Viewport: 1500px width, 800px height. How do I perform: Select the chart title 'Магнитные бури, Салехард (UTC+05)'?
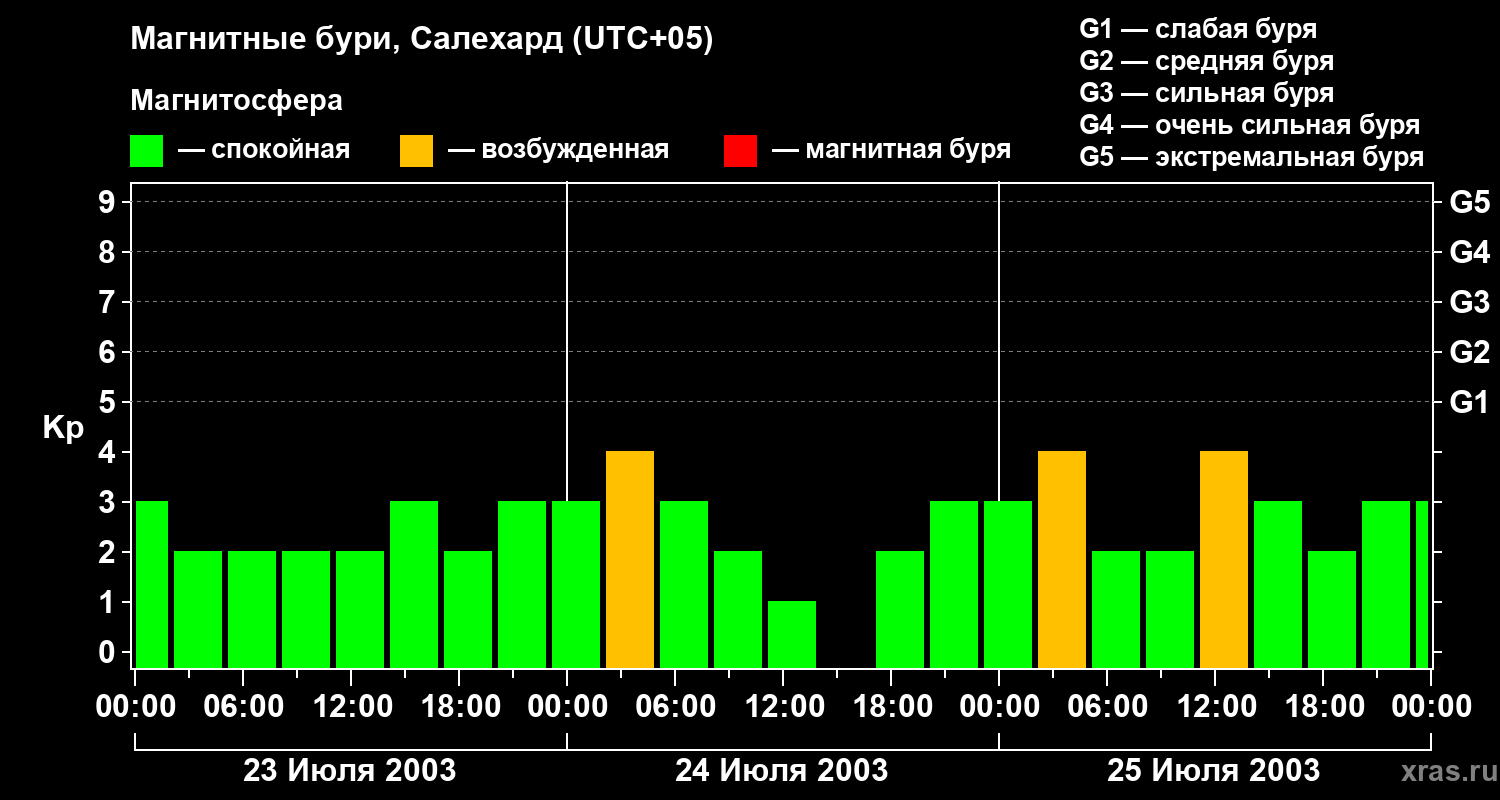click(x=421, y=40)
